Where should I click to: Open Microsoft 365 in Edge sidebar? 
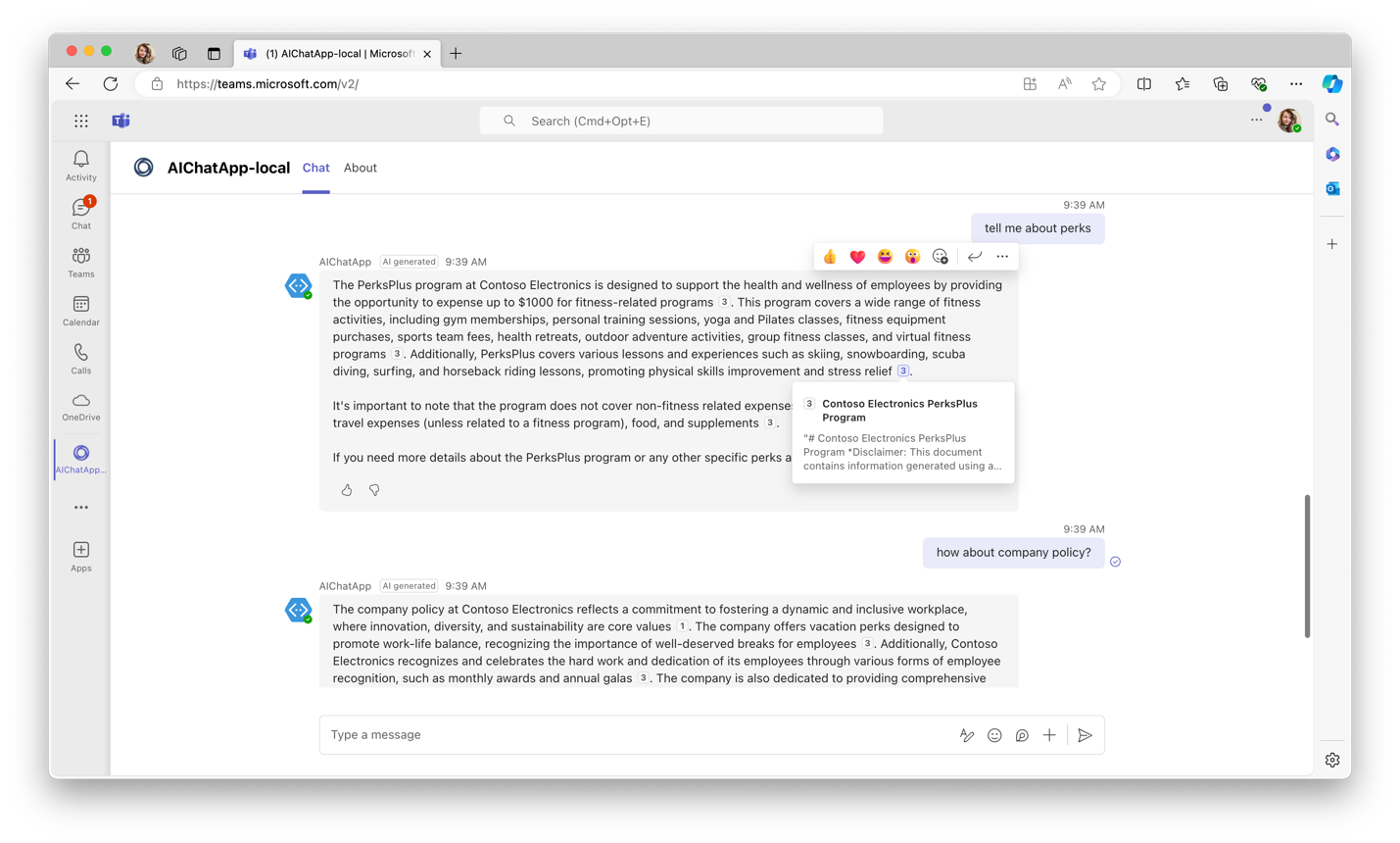click(x=1332, y=154)
